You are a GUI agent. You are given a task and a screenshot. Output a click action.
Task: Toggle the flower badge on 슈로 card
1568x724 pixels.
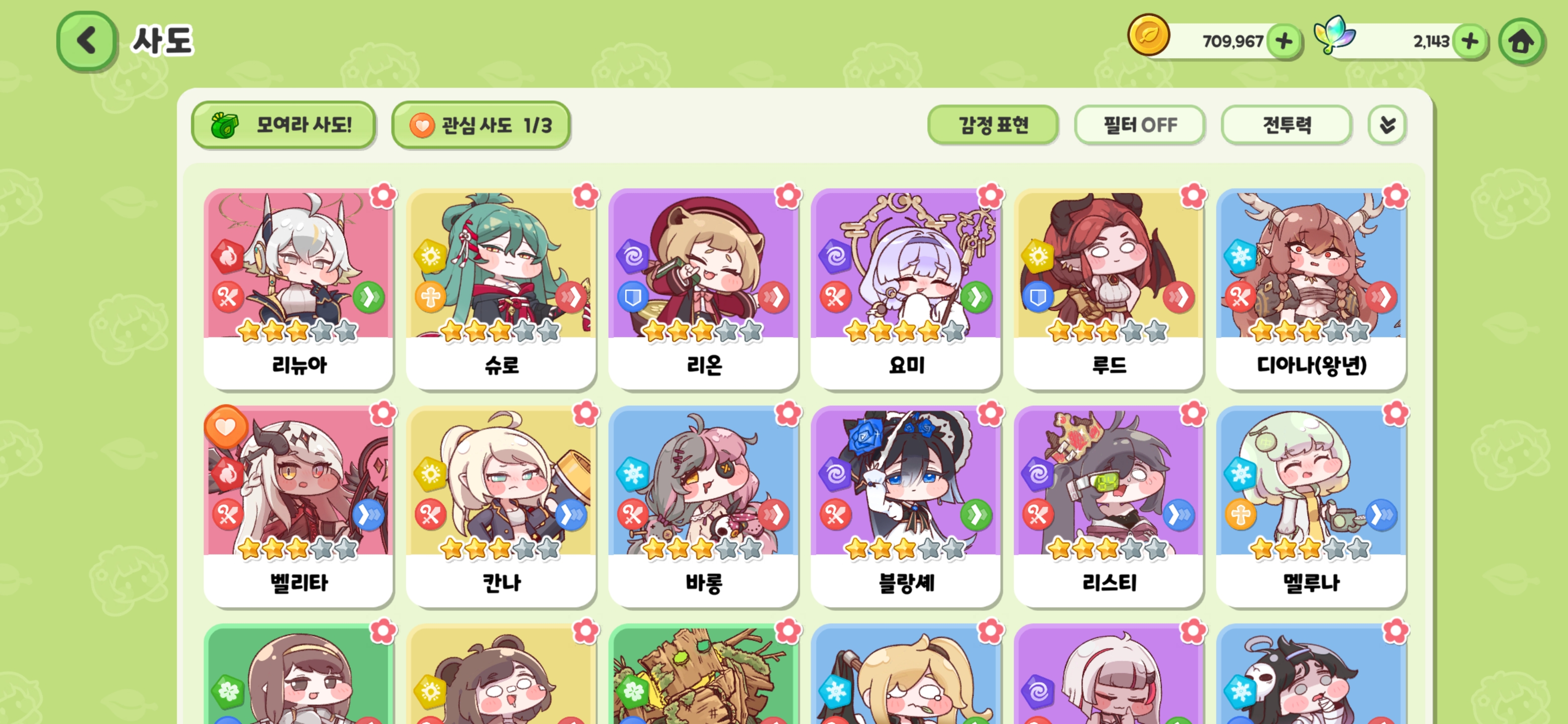585,196
